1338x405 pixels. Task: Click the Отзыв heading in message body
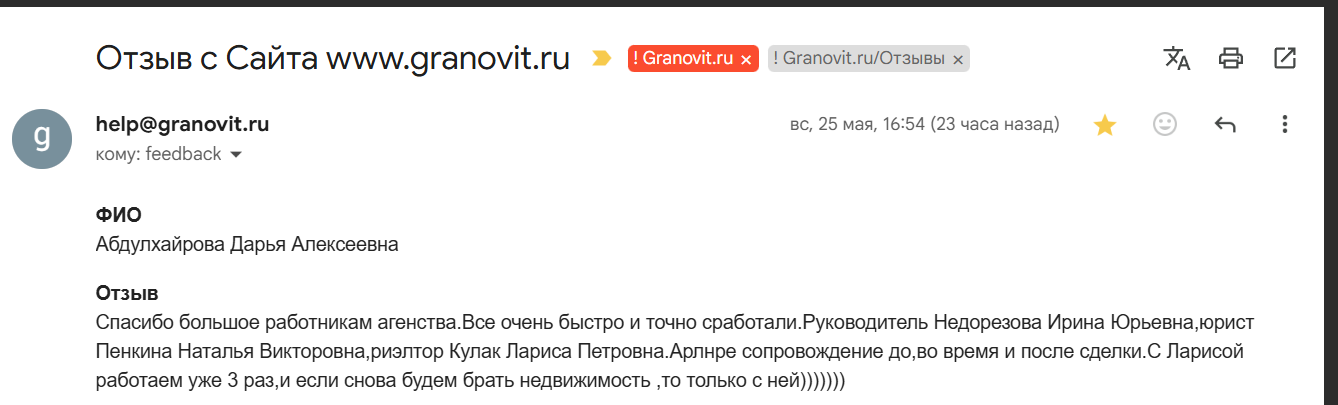click(127, 294)
